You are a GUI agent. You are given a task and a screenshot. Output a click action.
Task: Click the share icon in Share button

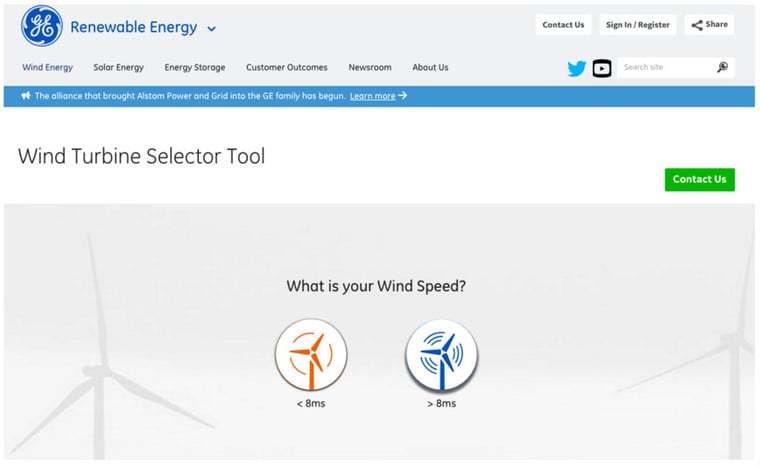pos(697,25)
